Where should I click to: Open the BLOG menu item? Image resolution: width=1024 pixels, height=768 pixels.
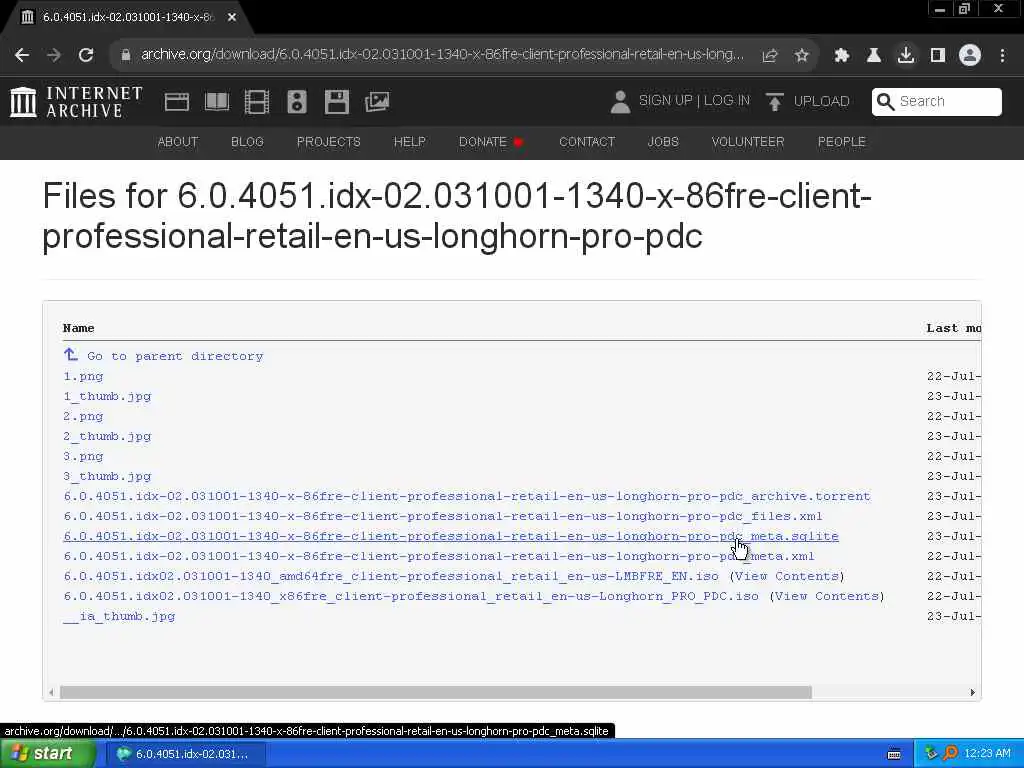[x=247, y=142]
